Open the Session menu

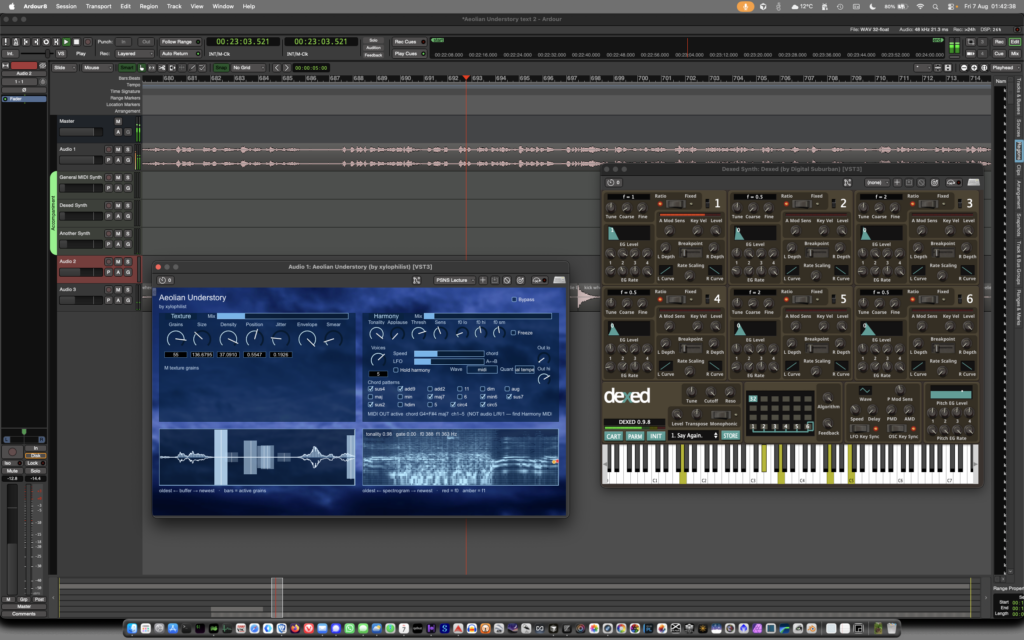click(x=66, y=7)
